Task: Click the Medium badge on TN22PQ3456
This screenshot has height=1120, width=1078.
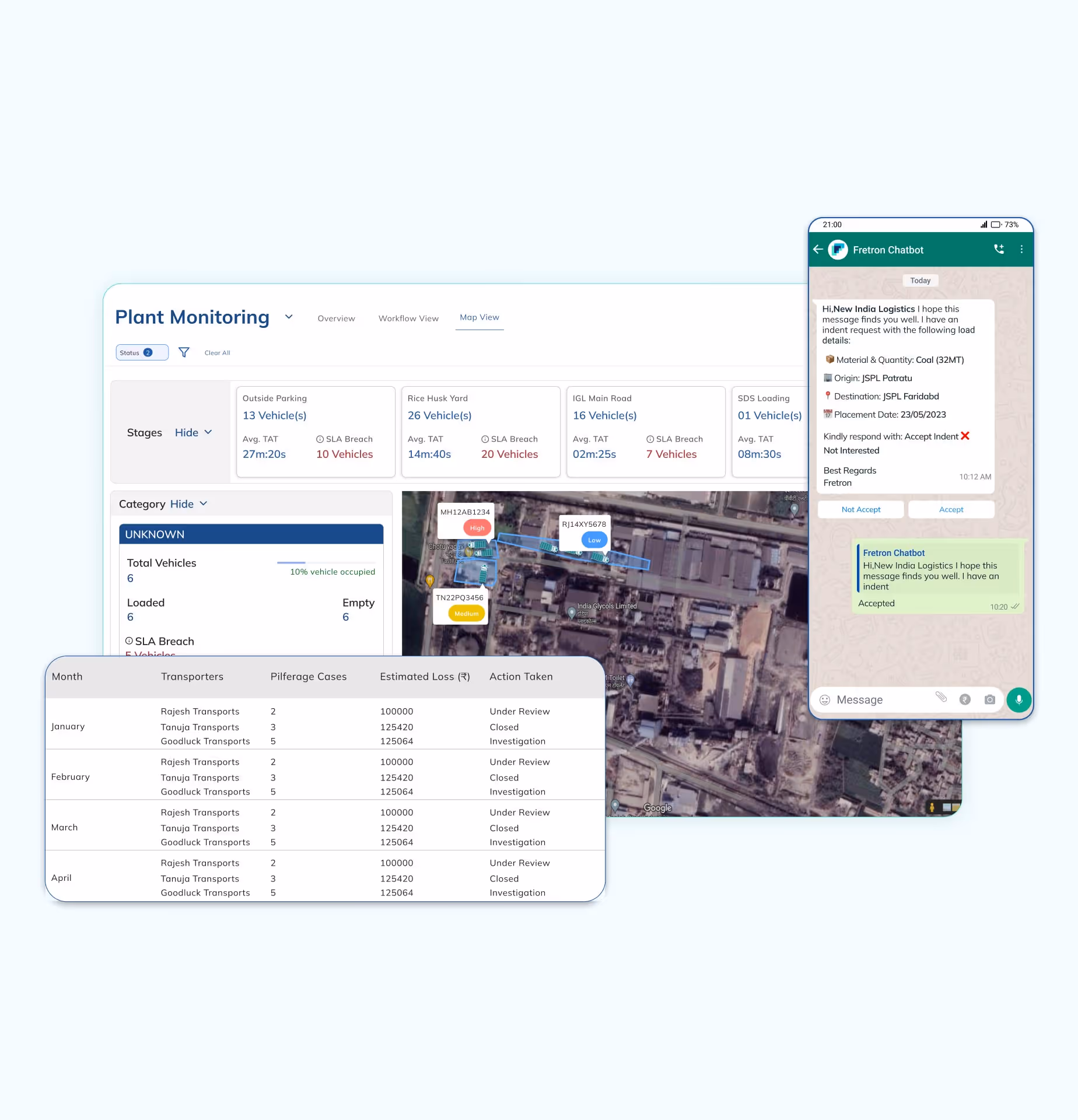Action: coord(467,614)
